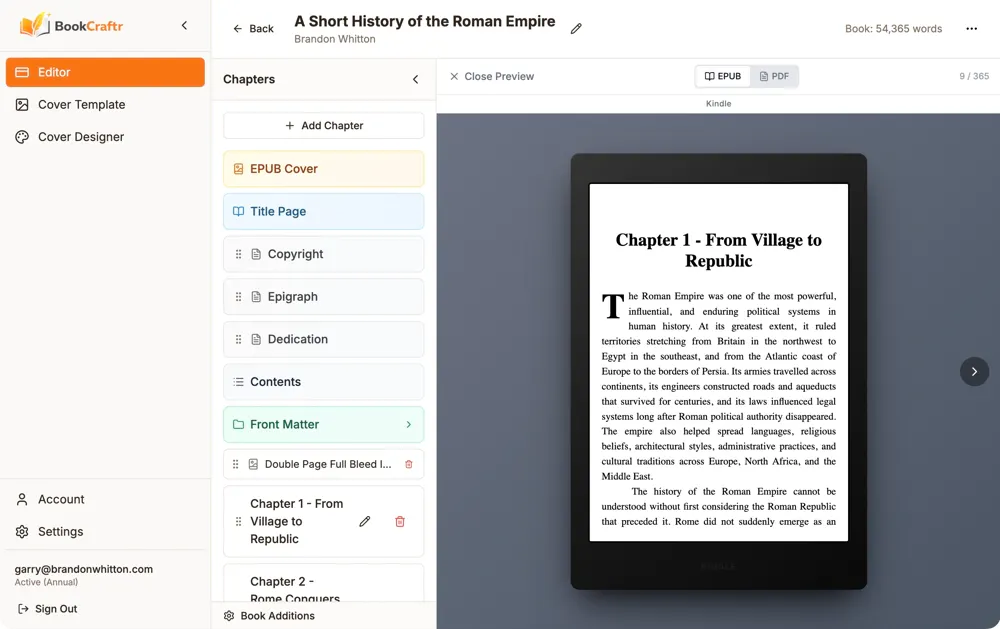Click the Sign Out link
1000x629 pixels.
[x=48, y=609]
